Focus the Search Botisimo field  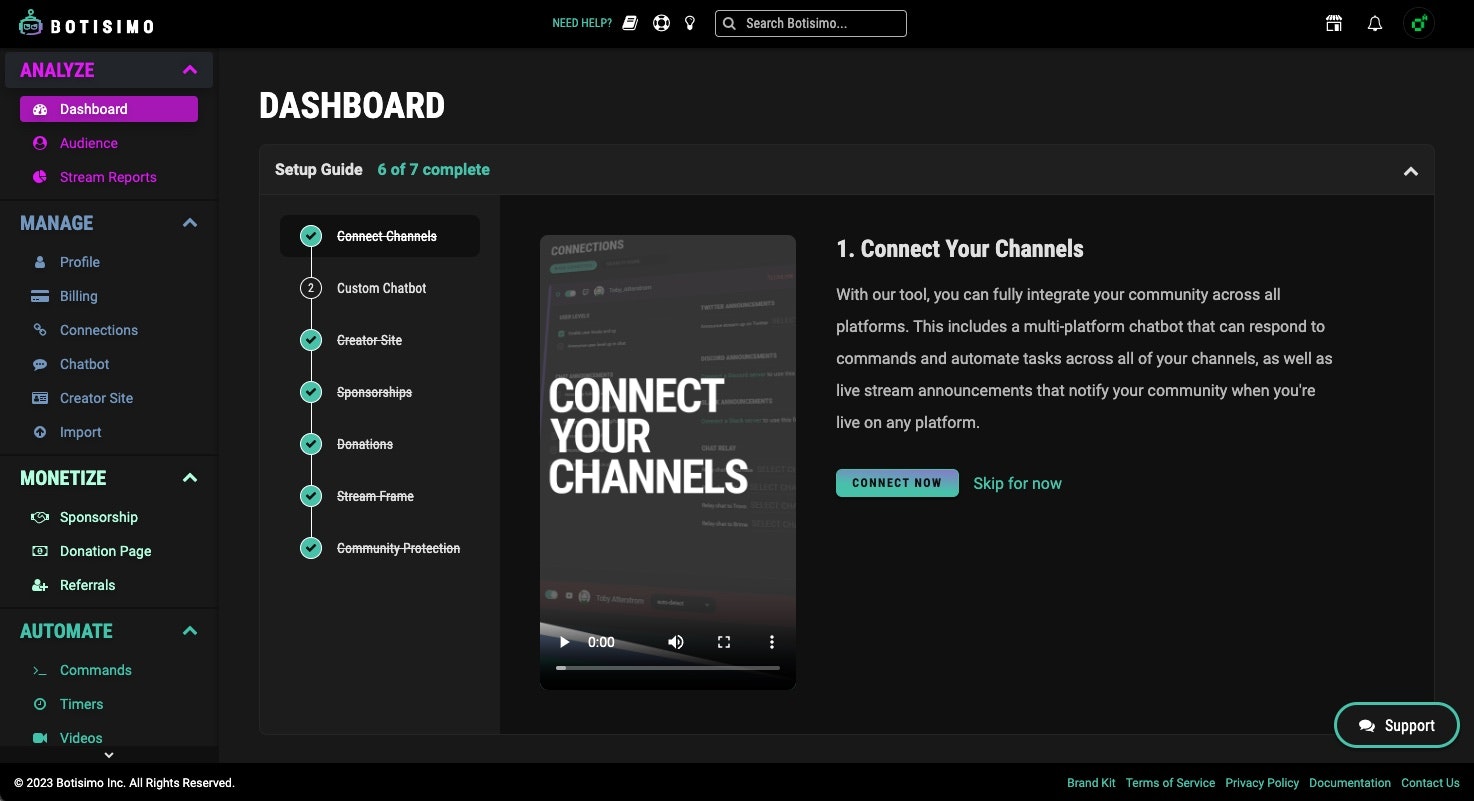click(811, 23)
